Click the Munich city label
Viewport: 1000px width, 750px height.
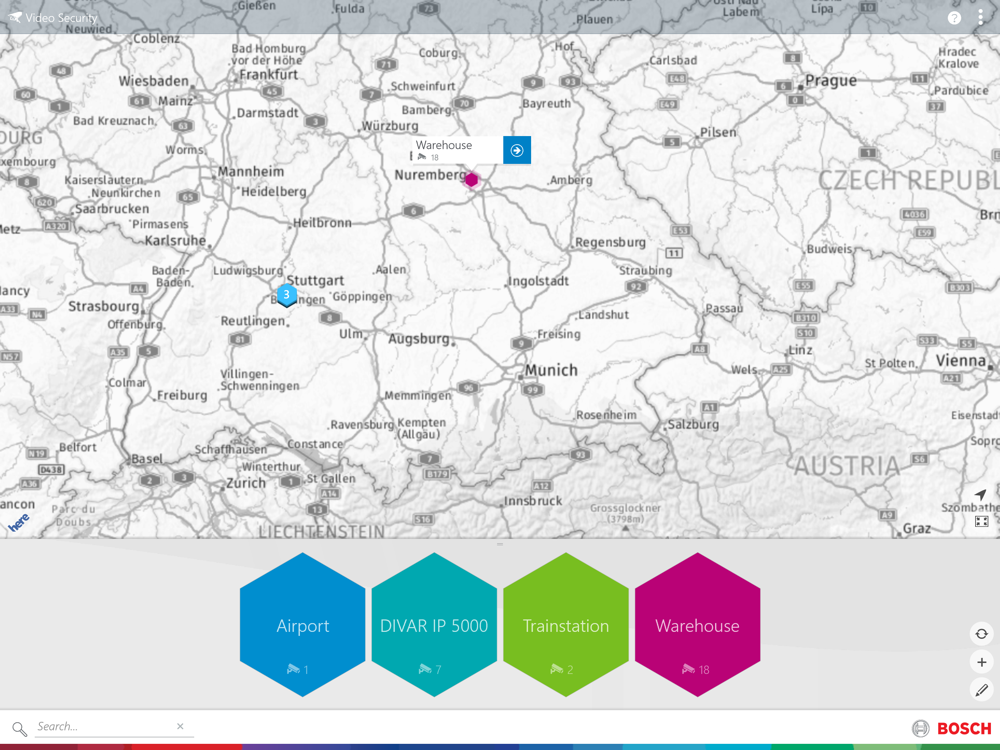(551, 371)
